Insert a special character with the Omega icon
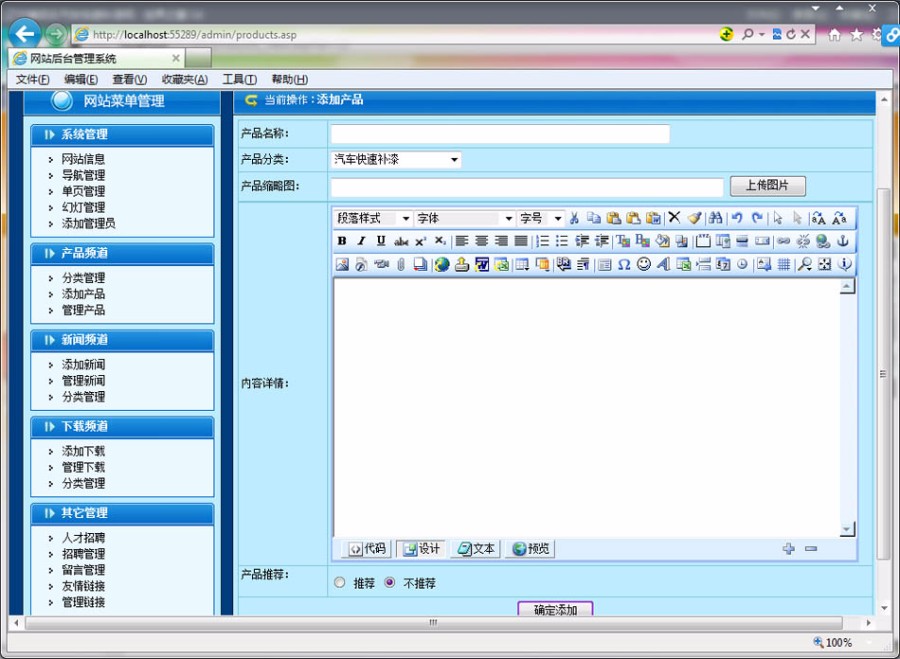The height and width of the screenshot is (659, 900). click(624, 264)
